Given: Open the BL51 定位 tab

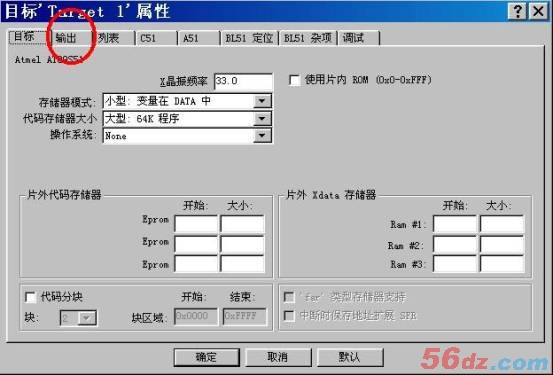Looking at the screenshot, I should (249, 38).
